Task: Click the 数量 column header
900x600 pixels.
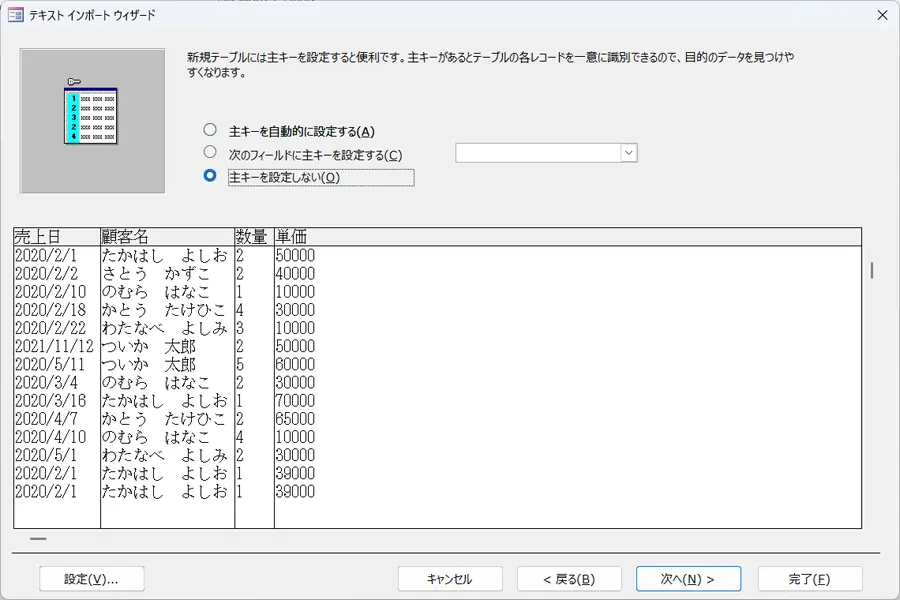Action: pos(254,237)
